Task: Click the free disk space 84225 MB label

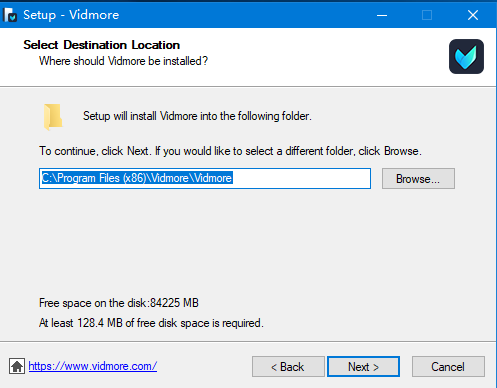Action: tap(119, 303)
